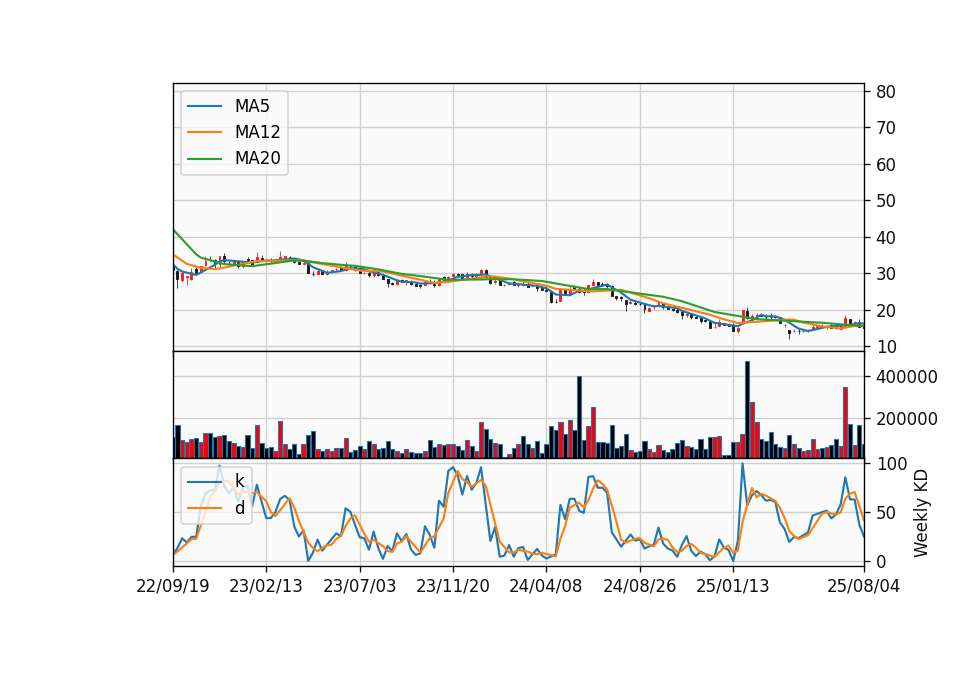This screenshot has height=690, width=960.
Task: Click the d legend label
Action: pyautogui.click(x=240, y=508)
